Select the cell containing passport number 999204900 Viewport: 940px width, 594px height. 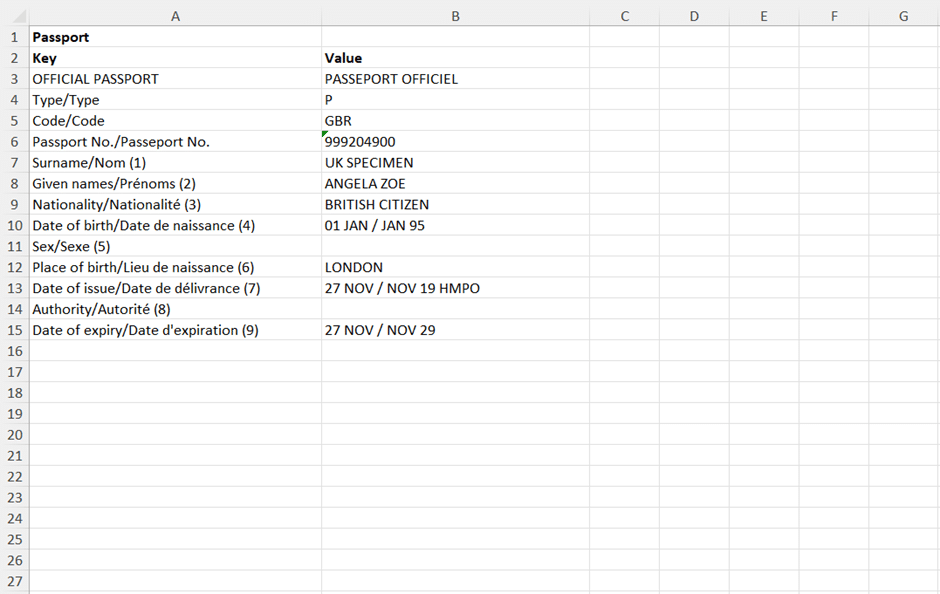[455, 142]
